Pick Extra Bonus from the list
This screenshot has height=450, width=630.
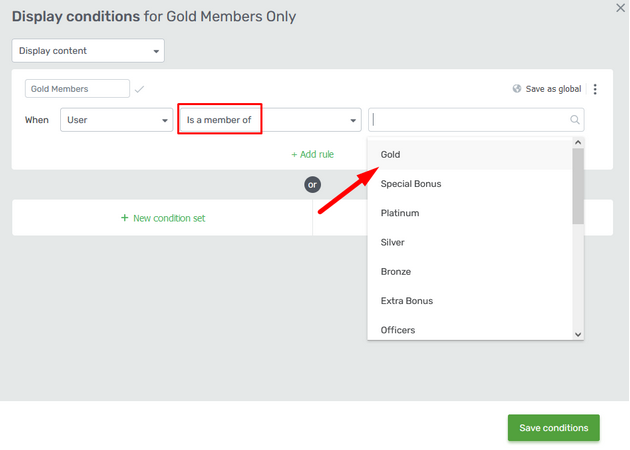pyautogui.click(x=470, y=301)
